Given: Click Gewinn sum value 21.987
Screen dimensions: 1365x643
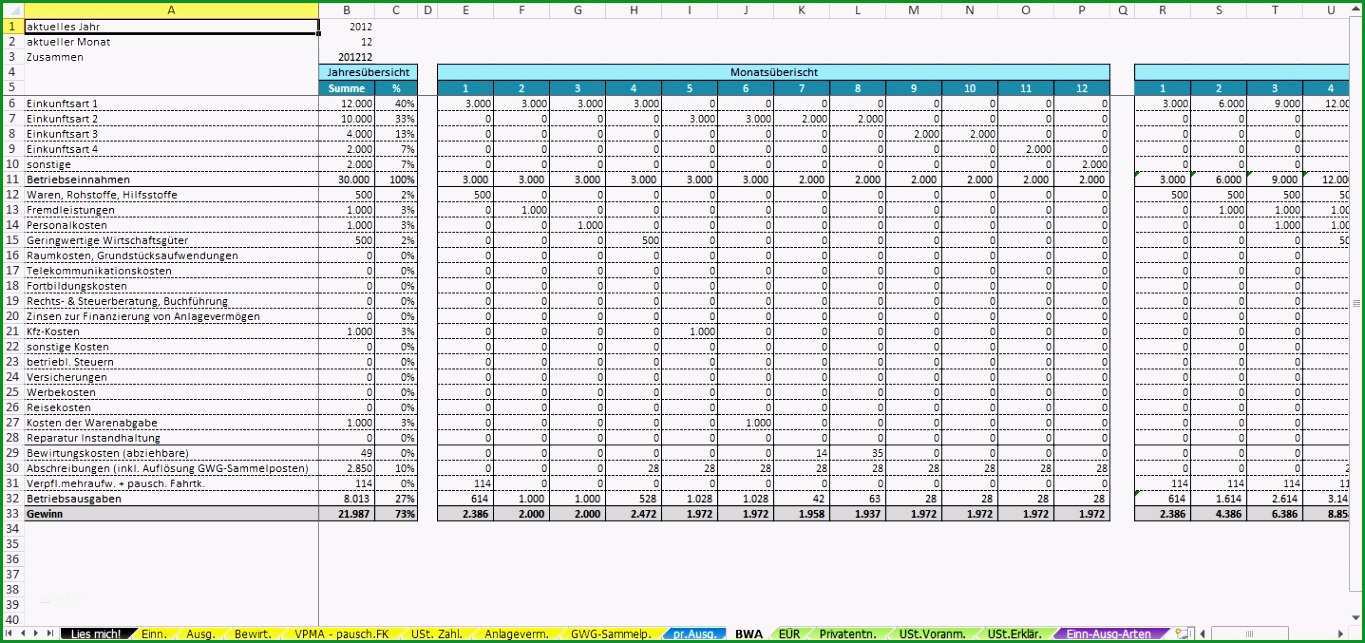Looking at the screenshot, I should 347,513.
